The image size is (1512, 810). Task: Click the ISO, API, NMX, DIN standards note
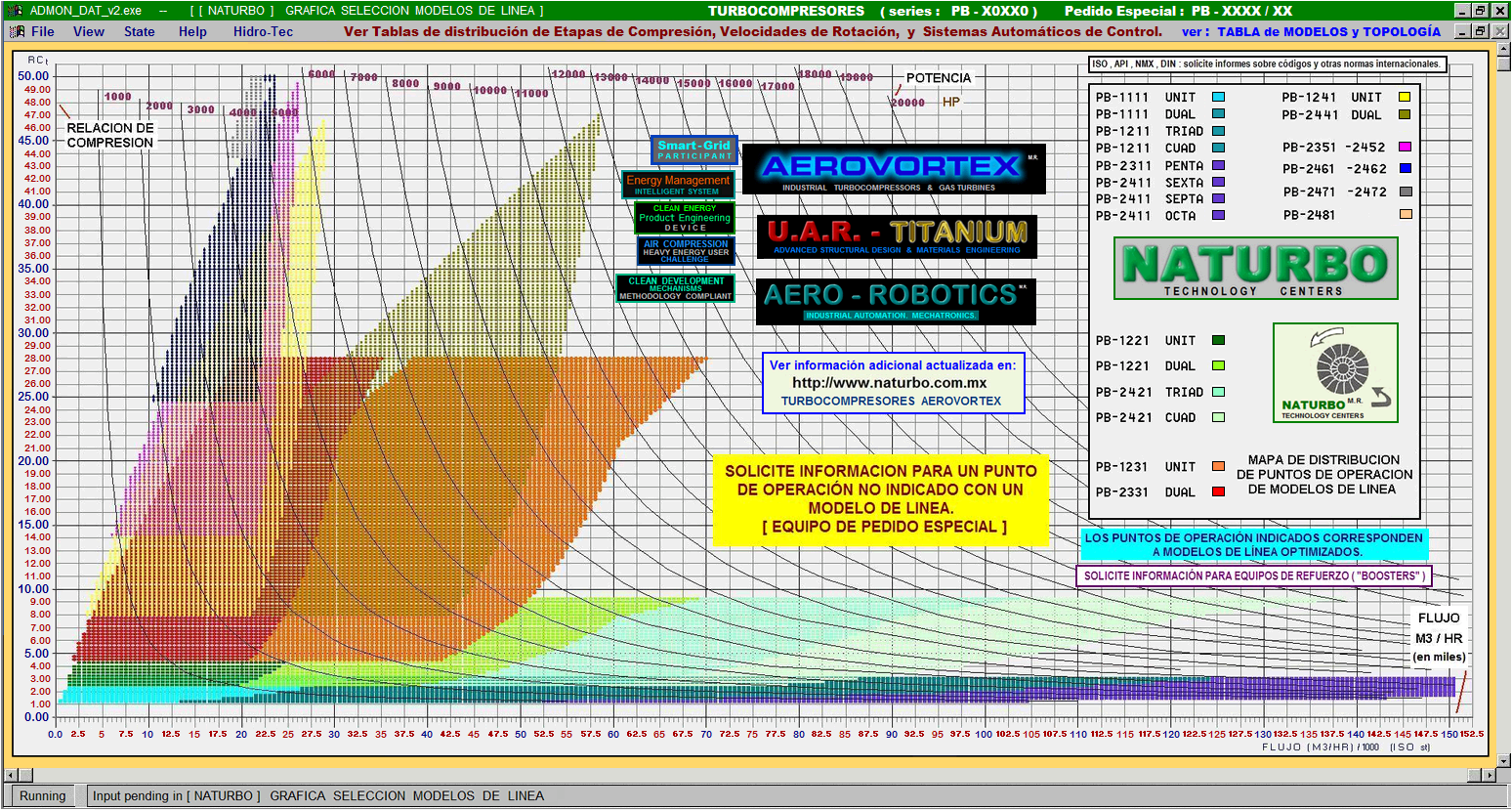pyautogui.click(x=1267, y=64)
